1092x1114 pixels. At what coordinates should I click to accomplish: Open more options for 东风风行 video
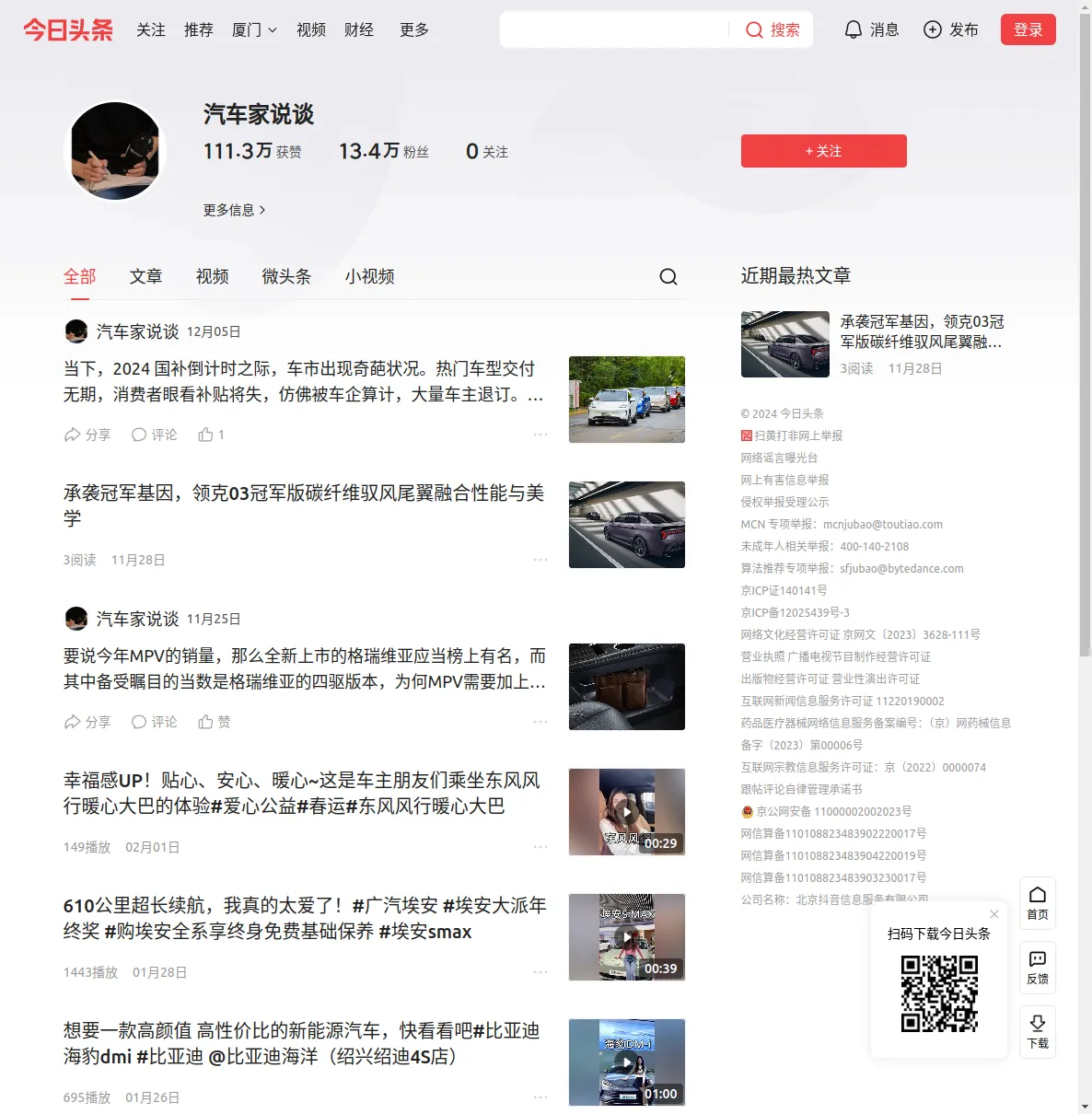coord(540,847)
